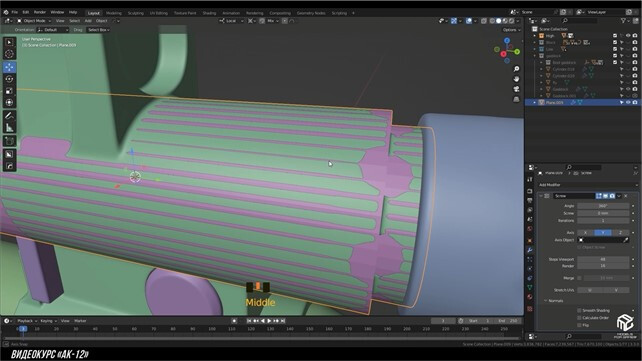Image resolution: width=642 pixels, height=361 pixels.
Task: Click the outliner filter funnel icon
Action: pos(624,20)
